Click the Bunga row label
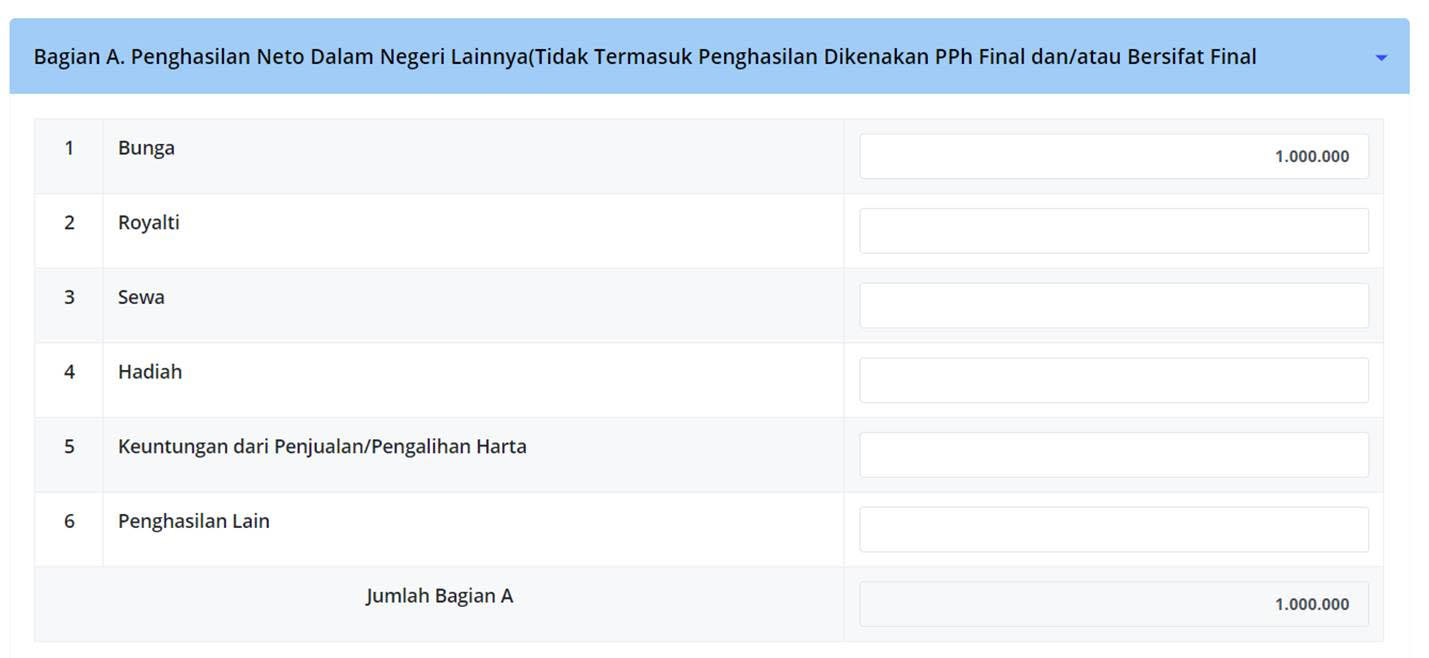Image resolution: width=1429 pixels, height=658 pixels. click(146, 148)
